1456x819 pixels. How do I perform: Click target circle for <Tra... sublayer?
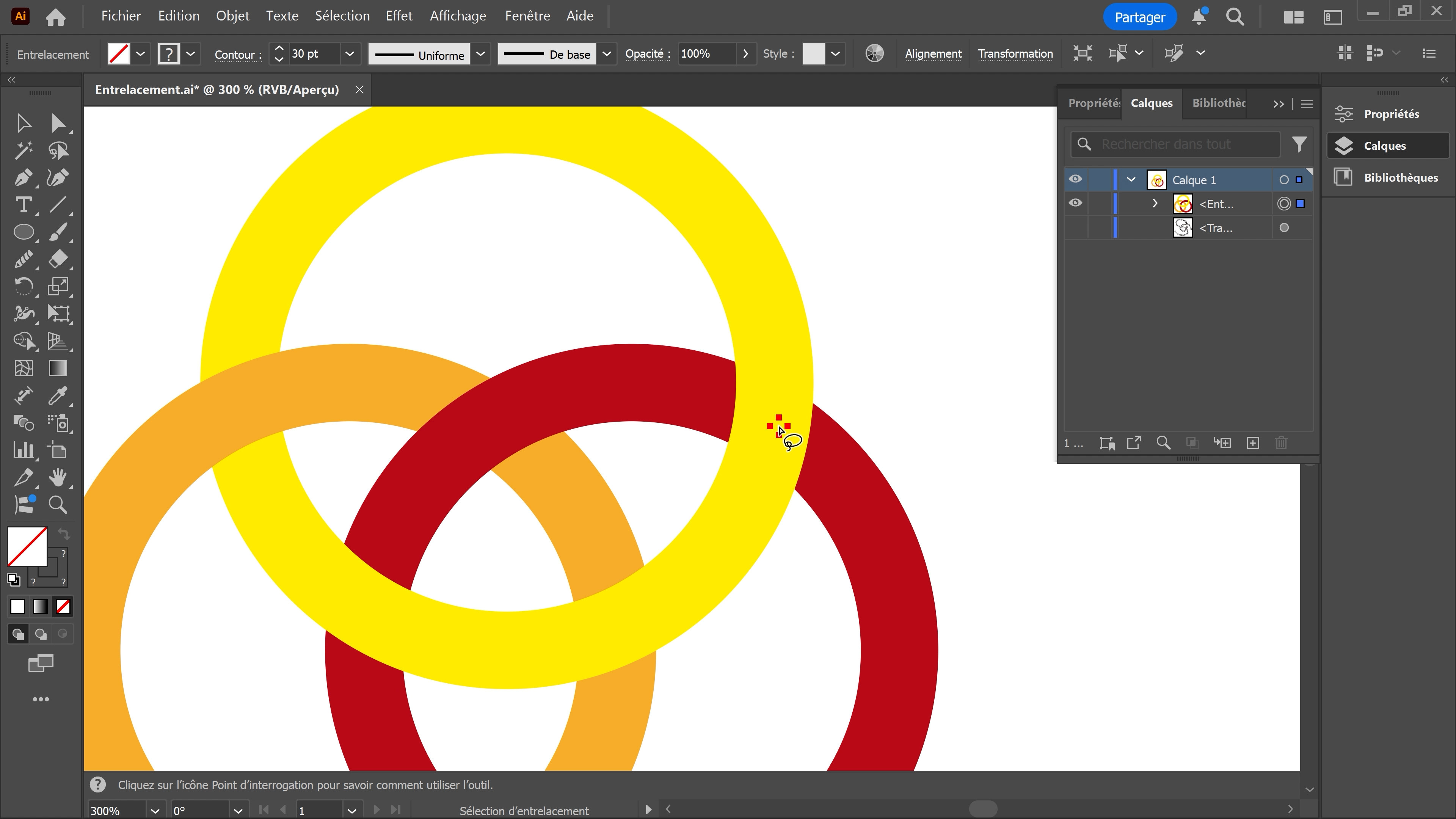click(1284, 228)
